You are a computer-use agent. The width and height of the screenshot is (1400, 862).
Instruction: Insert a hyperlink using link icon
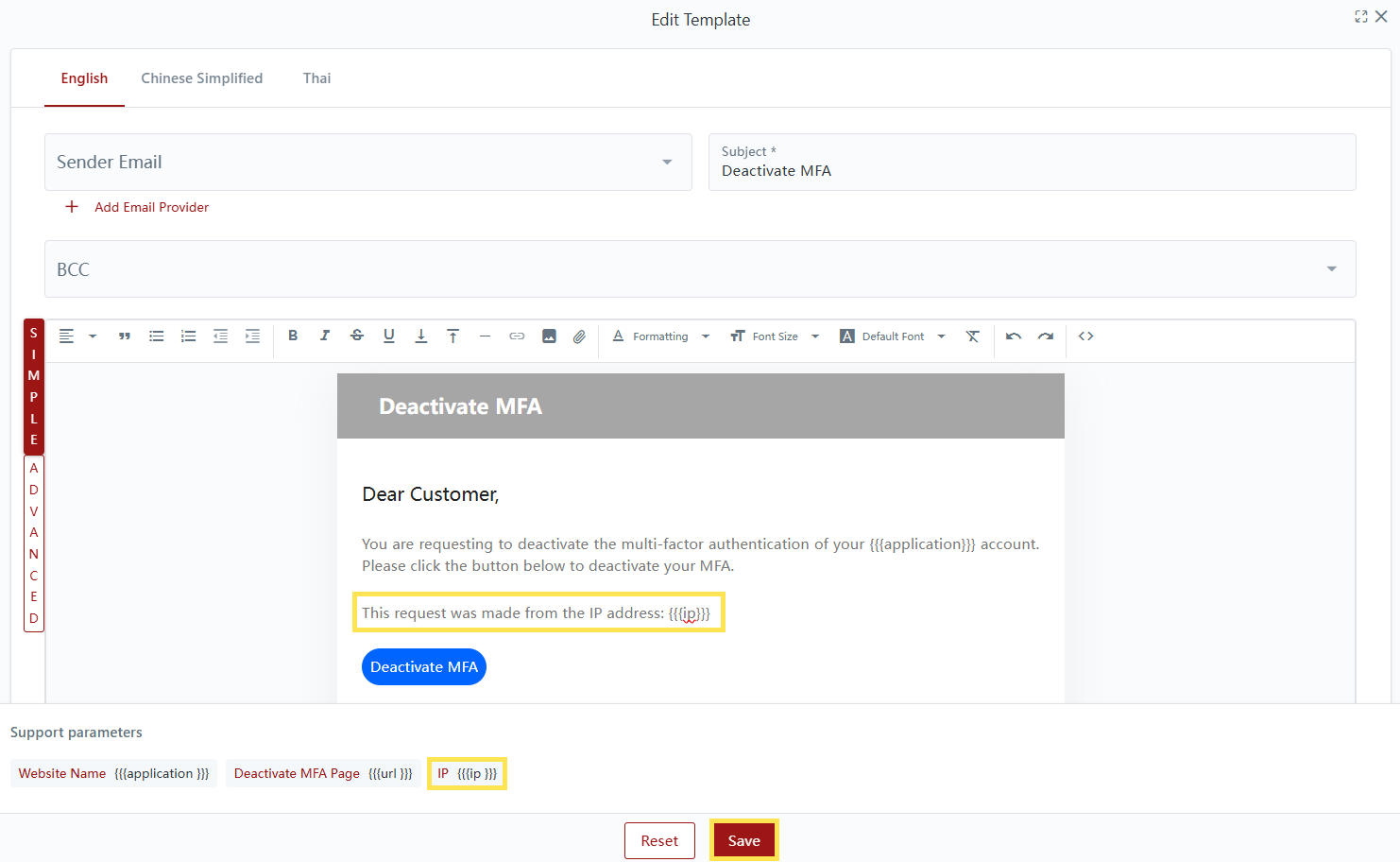517,336
